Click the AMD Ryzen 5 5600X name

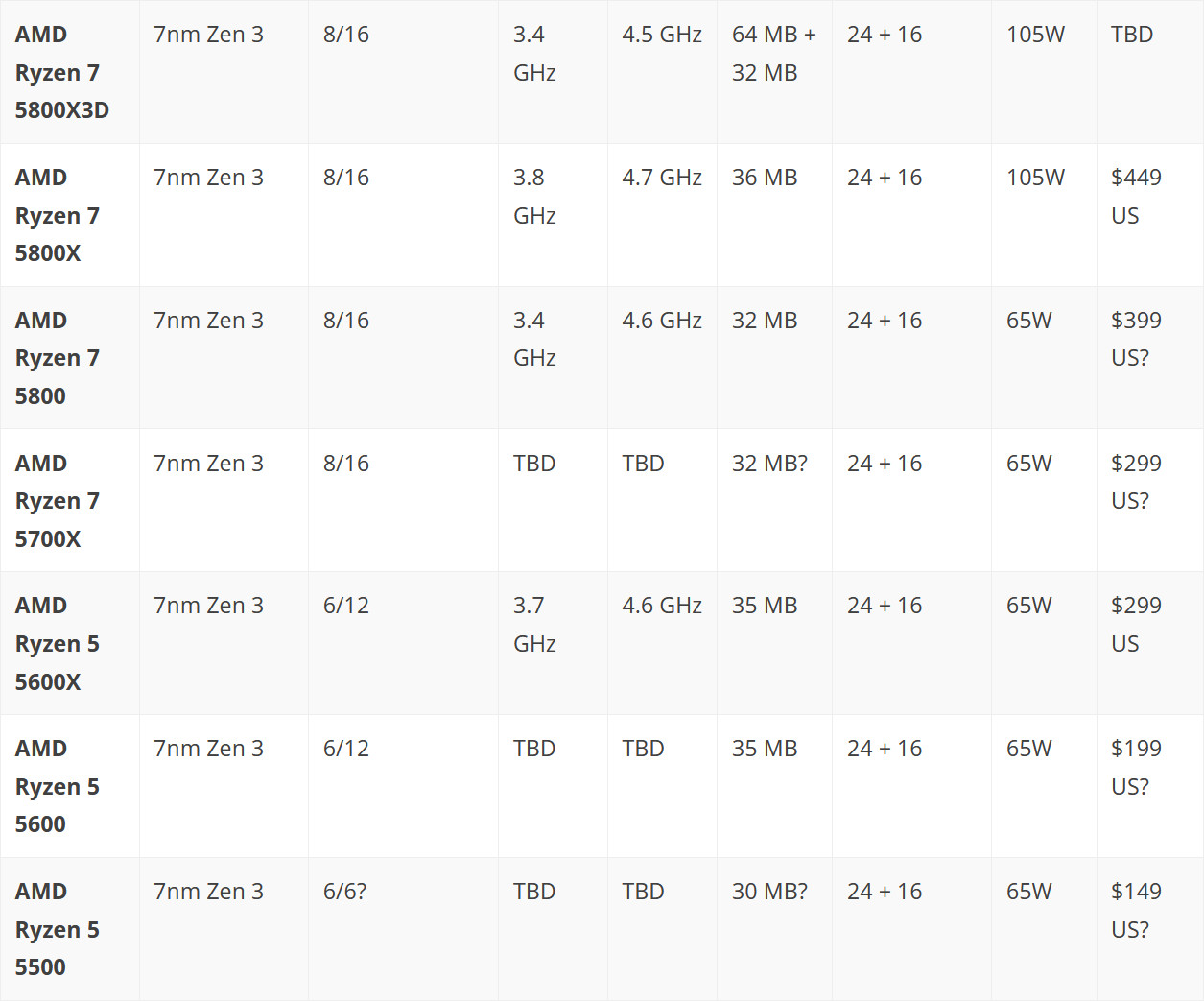(x=58, y=643)
